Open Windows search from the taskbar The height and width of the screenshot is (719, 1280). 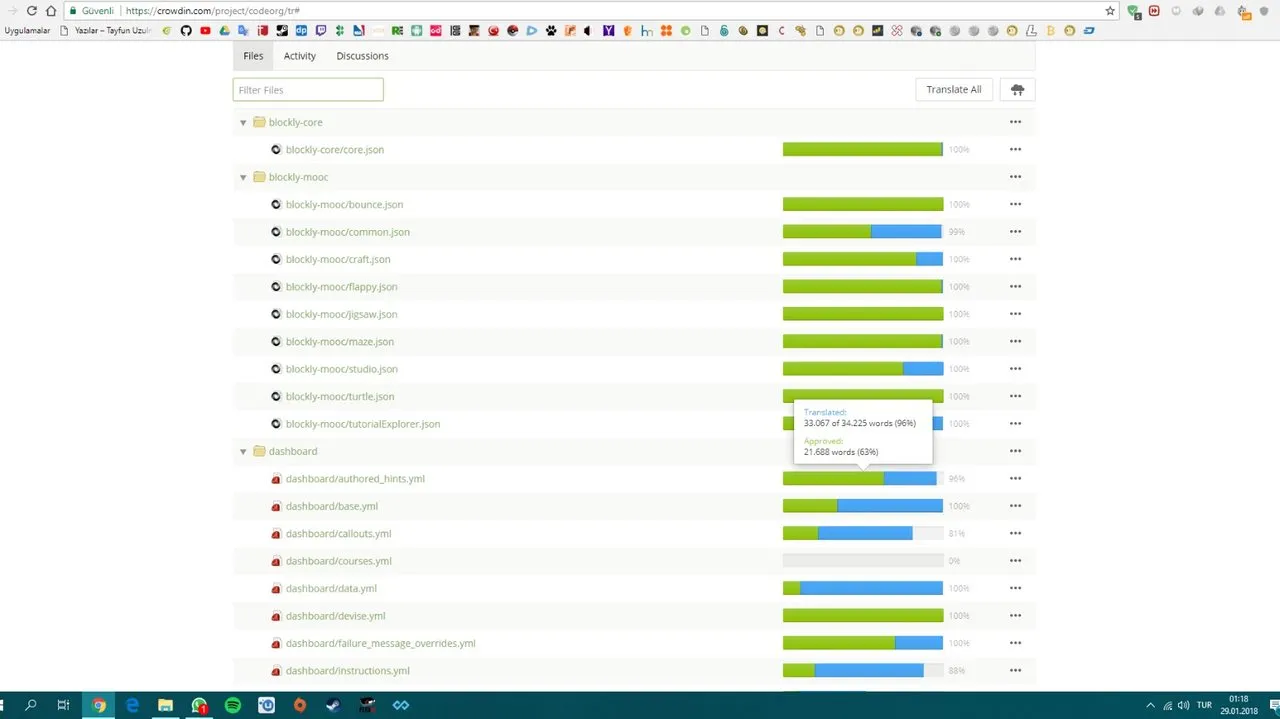click(x=31, y=705)
